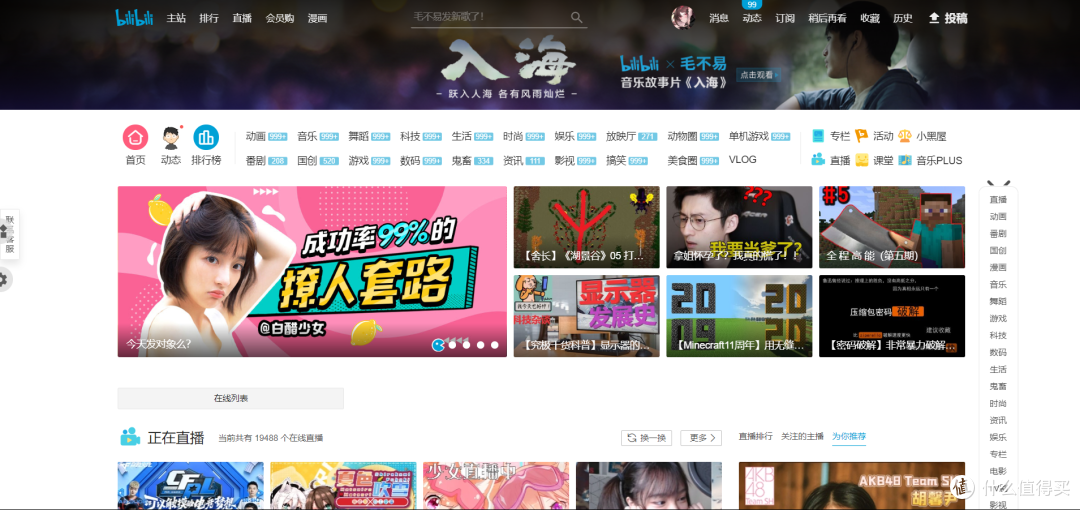Click the 直播 icon in right shortcuts
The height and width of the screenshot is (510, 1080).
pyautogui.click(x=818, y=160)
